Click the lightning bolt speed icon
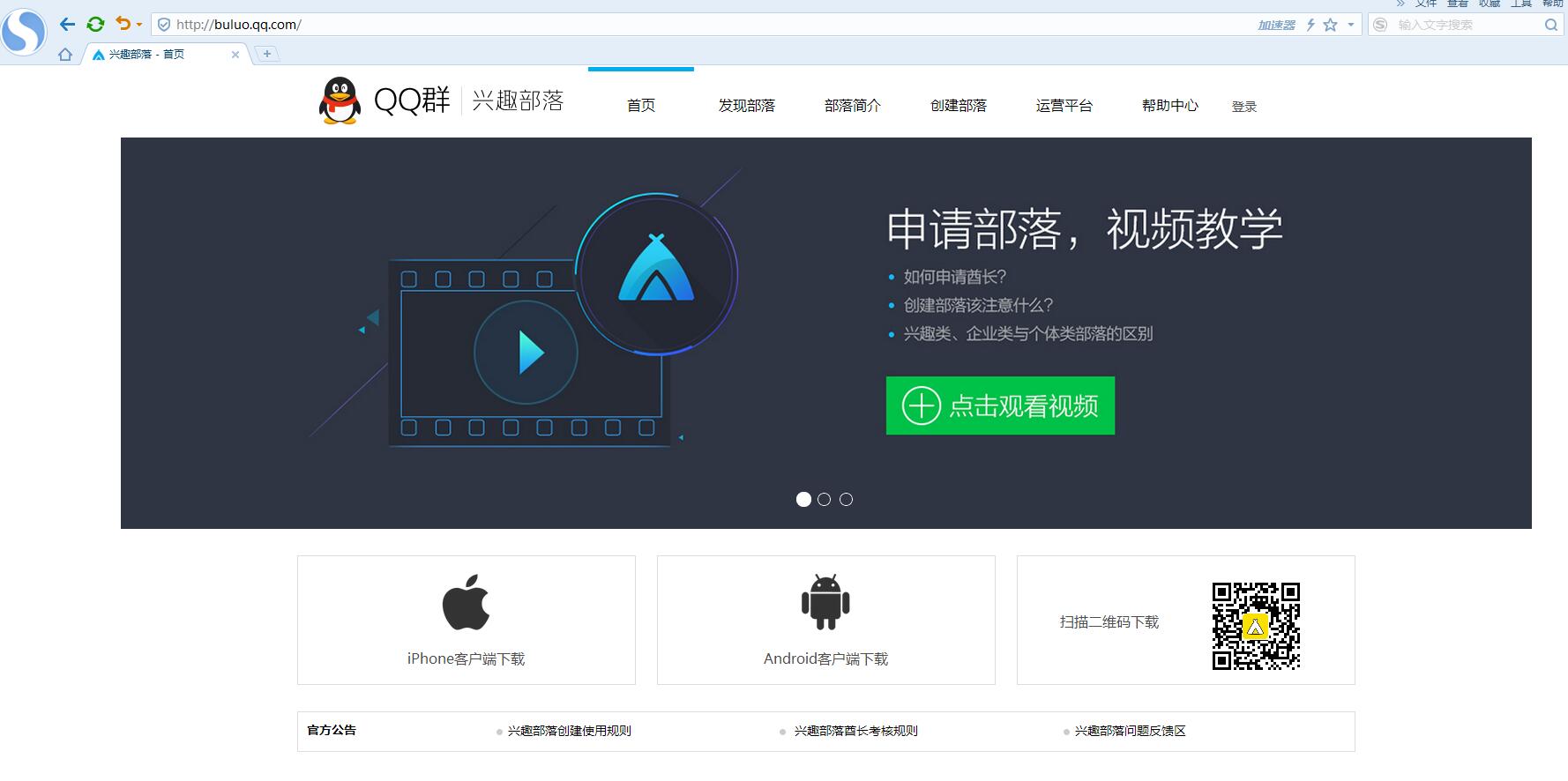The height and width of the screenshot is (781, 1568). (x=1311, y=25)
